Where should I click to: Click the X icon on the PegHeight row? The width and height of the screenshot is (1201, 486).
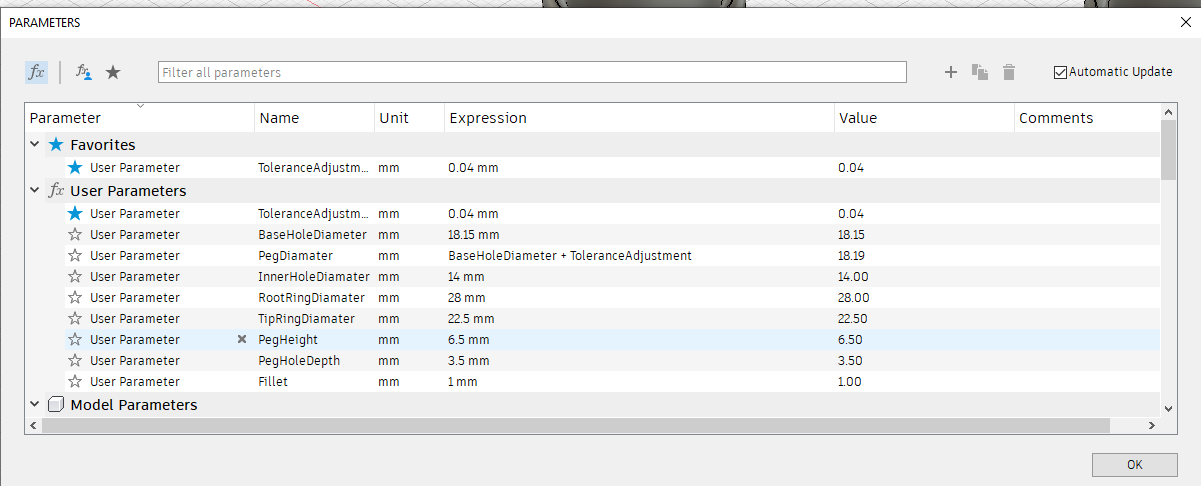(241, 340)
